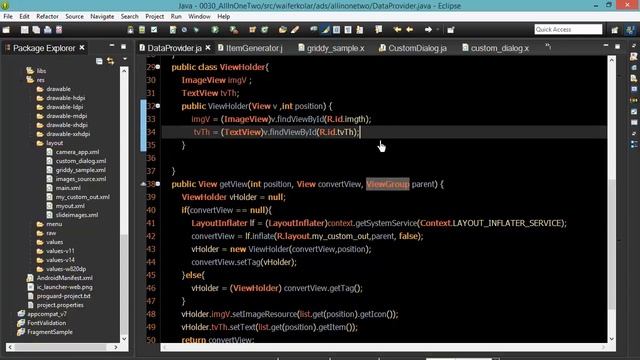The width and height of the screenshot is (640, 360).
Task: Switch to ItemGenerator.java editor tab
Action: pos(250,48)
